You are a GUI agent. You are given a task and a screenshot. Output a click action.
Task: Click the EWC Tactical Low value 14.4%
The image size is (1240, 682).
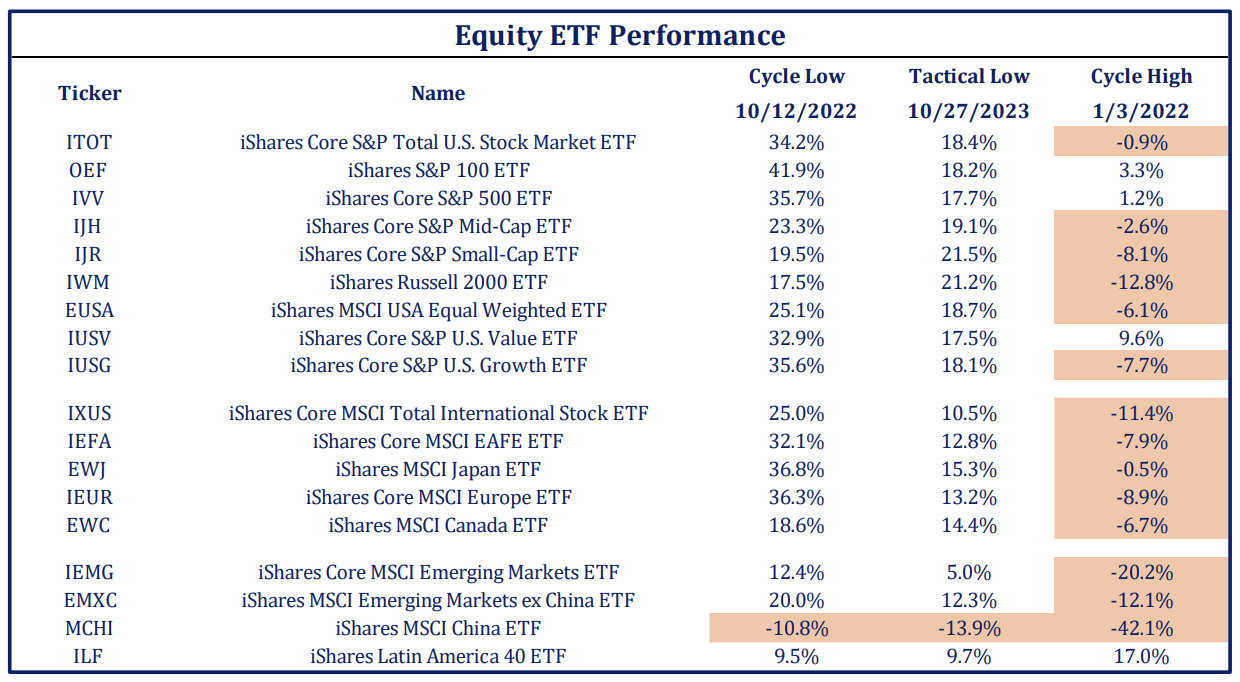(x=968, y=525)
